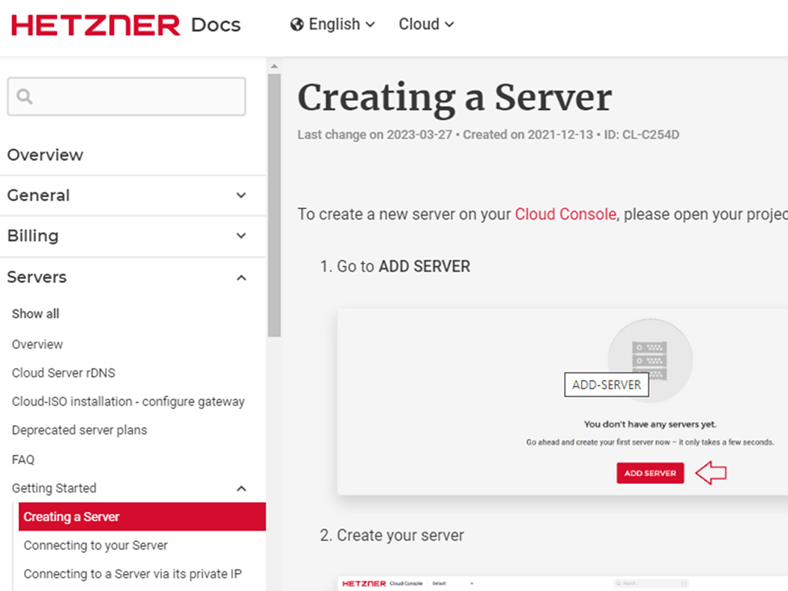Expand the General section chevron

click(241, 195)
